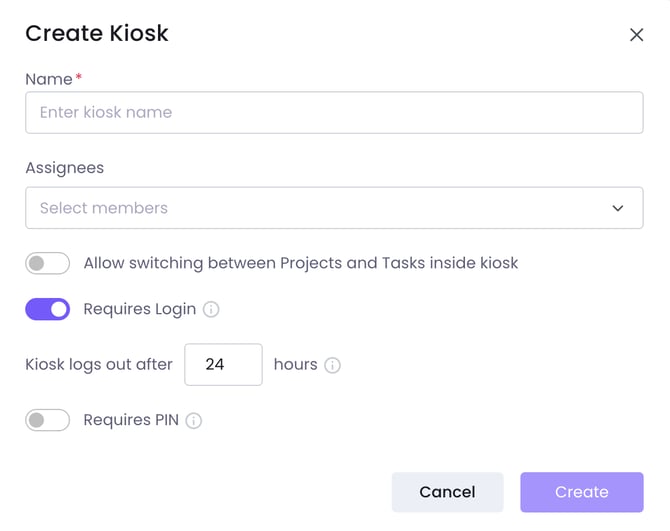Close the Create Kiosk dialog with X
The height and width of the screenshot is (531, 670).
tap(636, 35)
